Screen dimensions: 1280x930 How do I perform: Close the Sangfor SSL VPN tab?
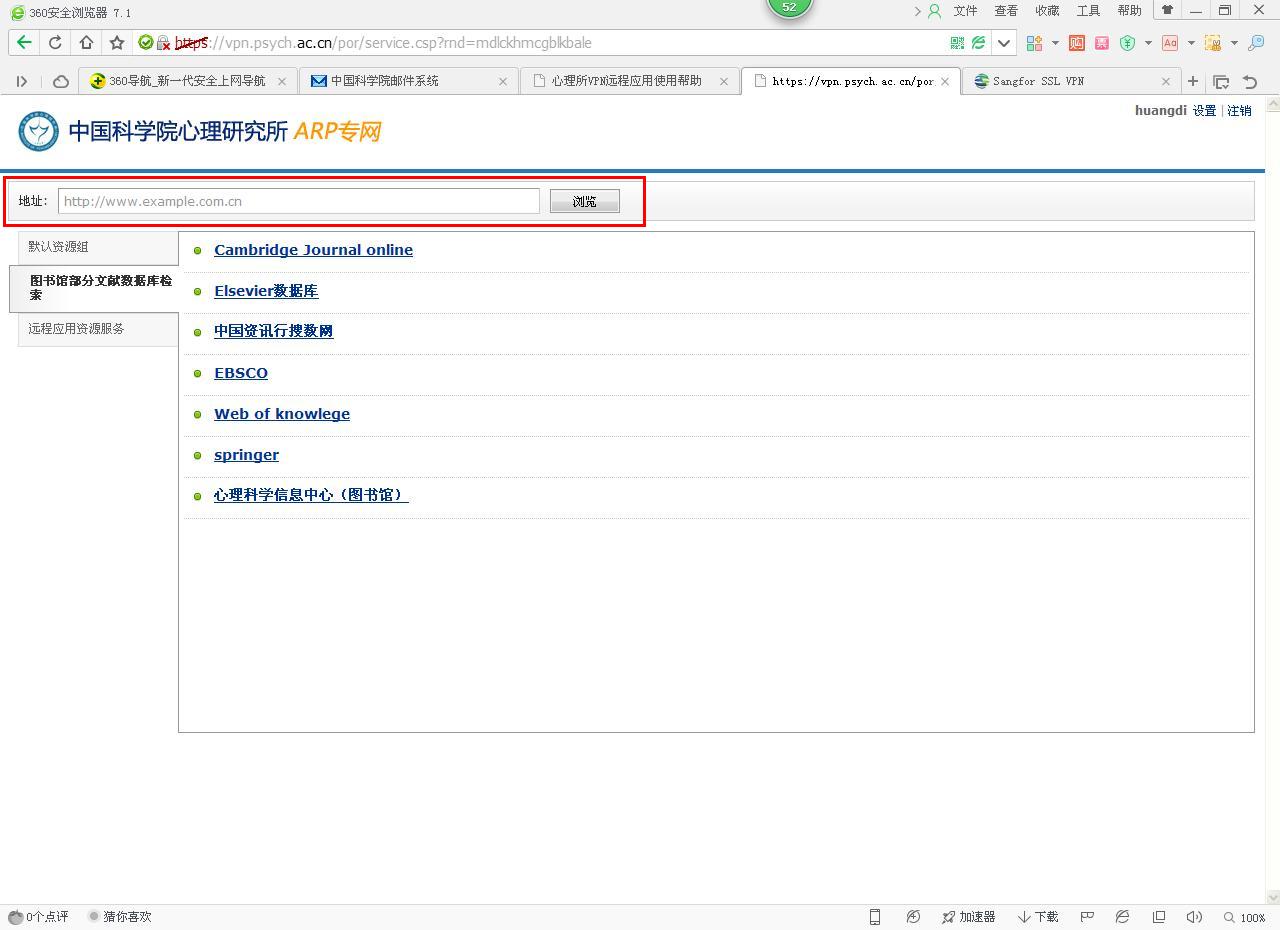1165,81
